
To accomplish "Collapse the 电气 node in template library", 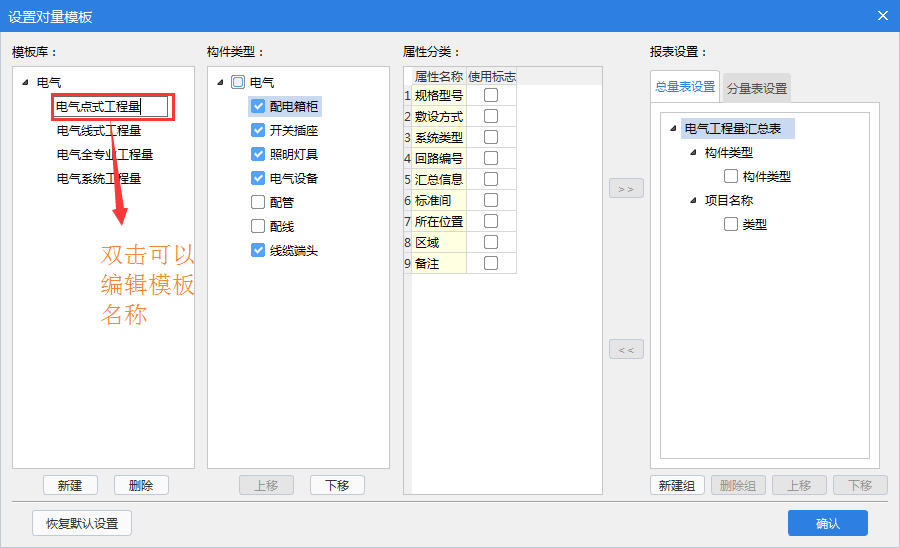I will [x=24, y=83].
